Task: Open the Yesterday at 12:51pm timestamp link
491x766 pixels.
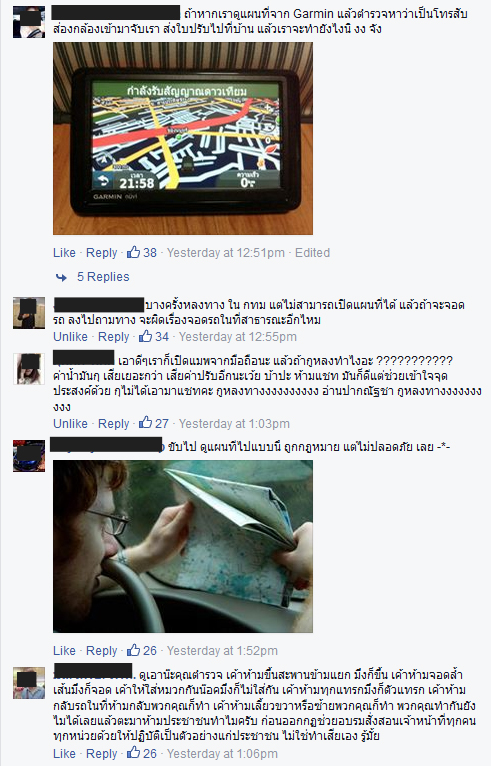Action: click(226, 253)
